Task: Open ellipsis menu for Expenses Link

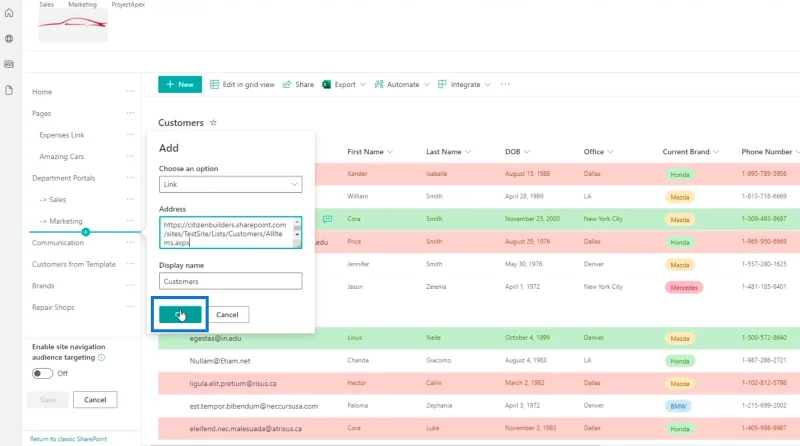Action: coord(130,134)
